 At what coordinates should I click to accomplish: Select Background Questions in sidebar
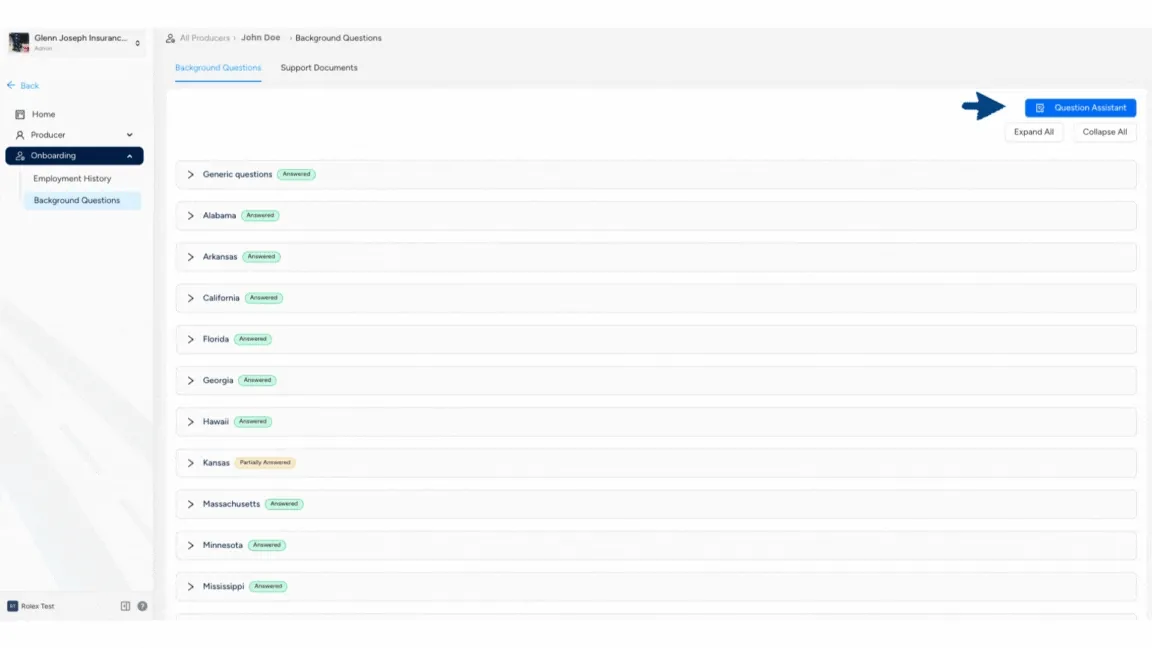(82, 201)
